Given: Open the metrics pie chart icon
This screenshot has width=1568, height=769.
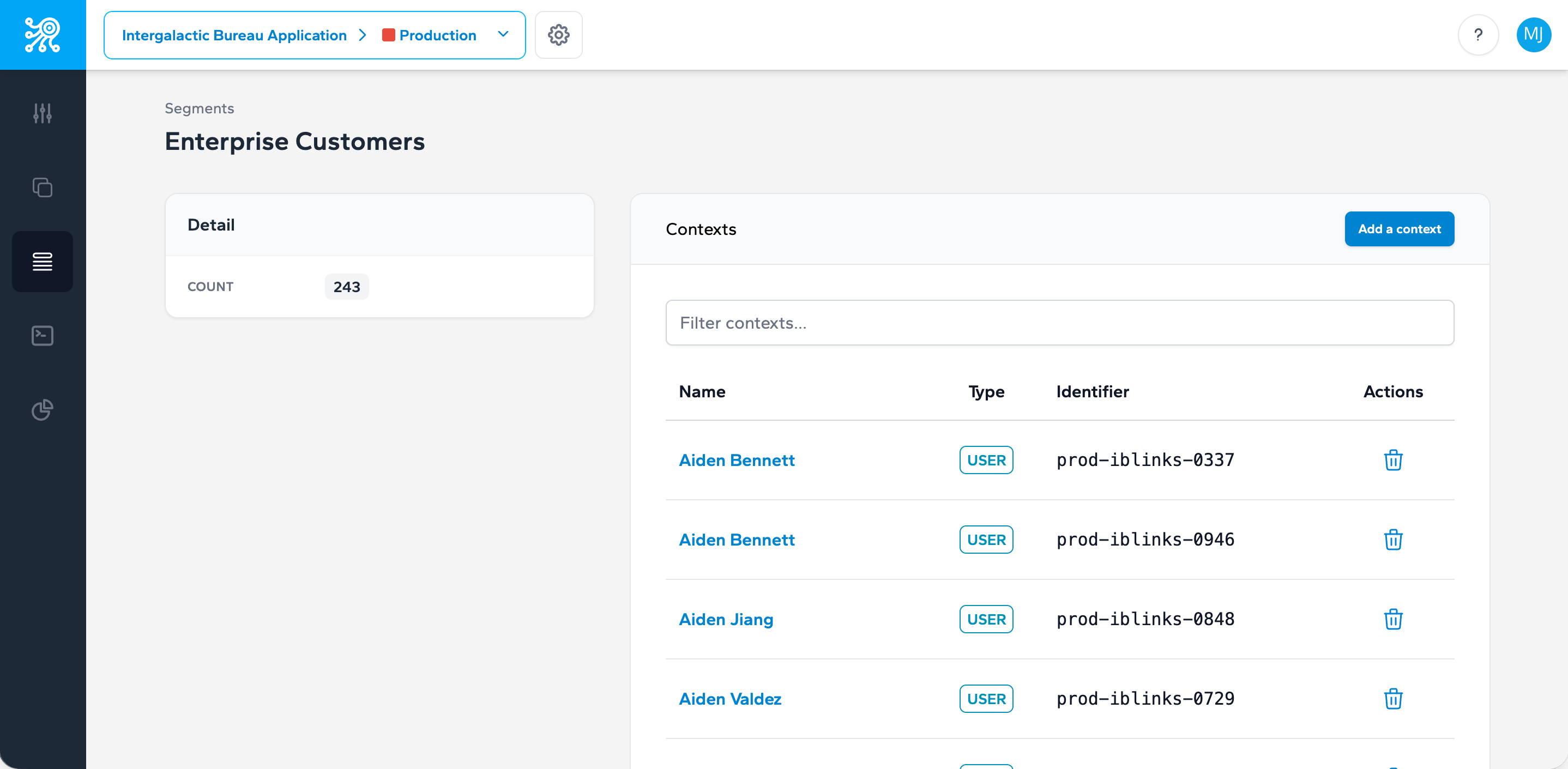Looking at the screenshot, I should pos(42,409).
